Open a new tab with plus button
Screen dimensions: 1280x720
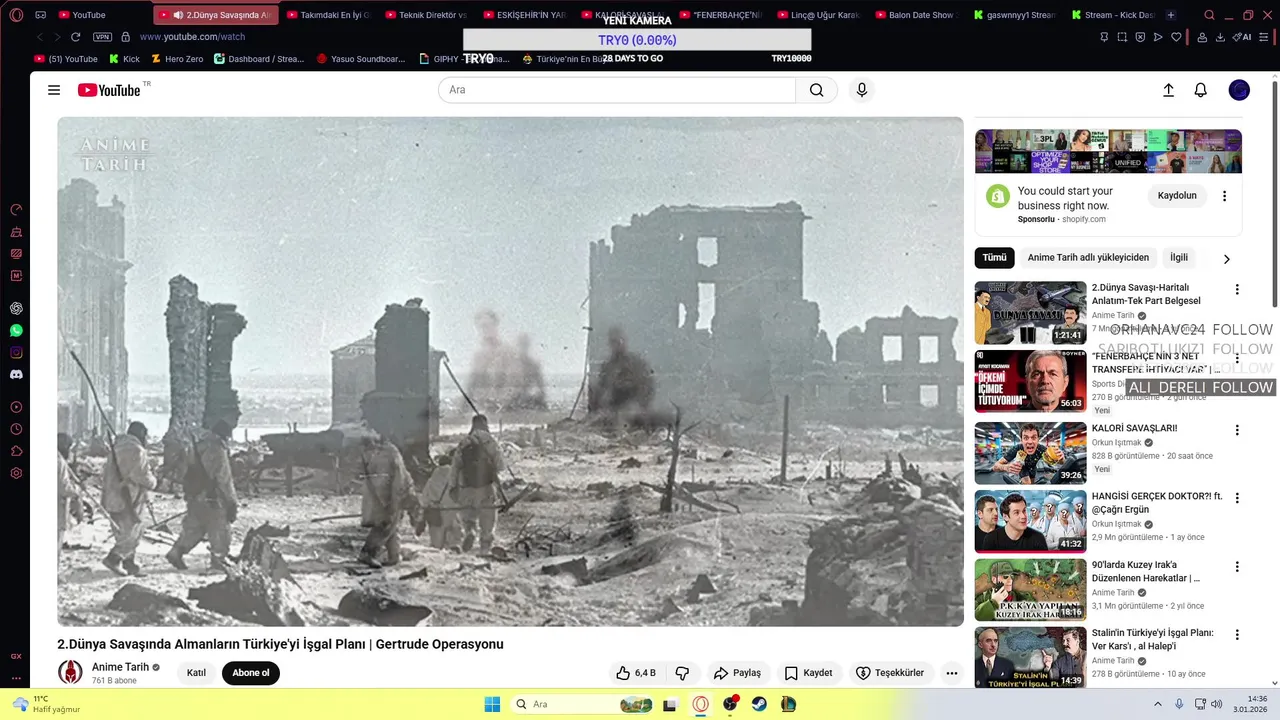click(1171, 15)
